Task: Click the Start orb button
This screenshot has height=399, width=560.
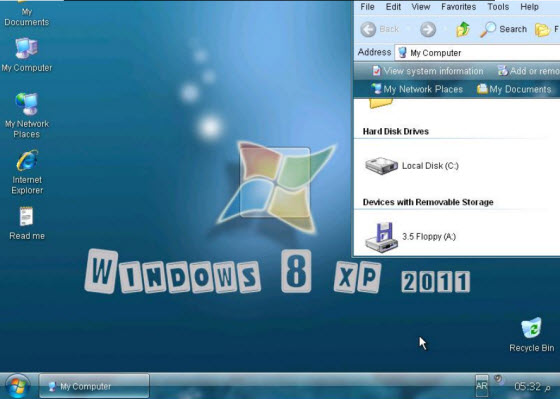Action: pyautogui.click(x=17, y=386)
